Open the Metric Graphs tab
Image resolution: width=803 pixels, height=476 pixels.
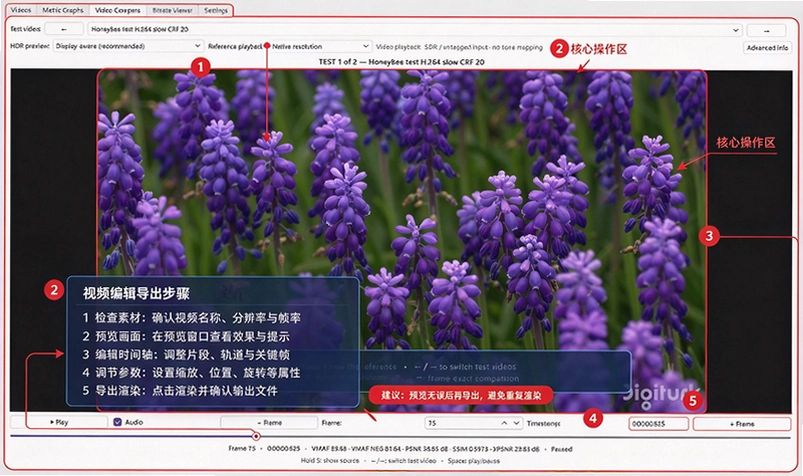(x=62, y=10)
